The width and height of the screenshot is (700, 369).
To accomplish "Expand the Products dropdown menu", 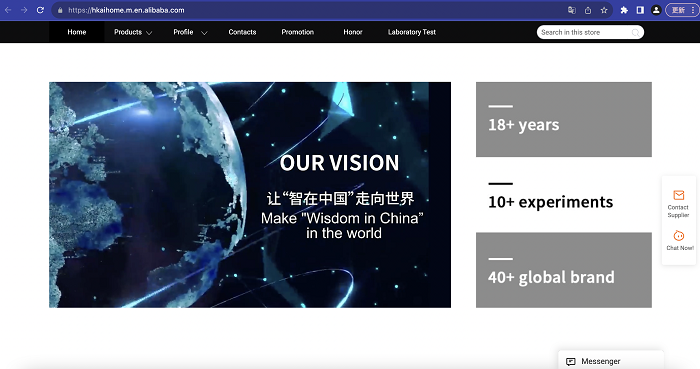I will pos(133,32).
